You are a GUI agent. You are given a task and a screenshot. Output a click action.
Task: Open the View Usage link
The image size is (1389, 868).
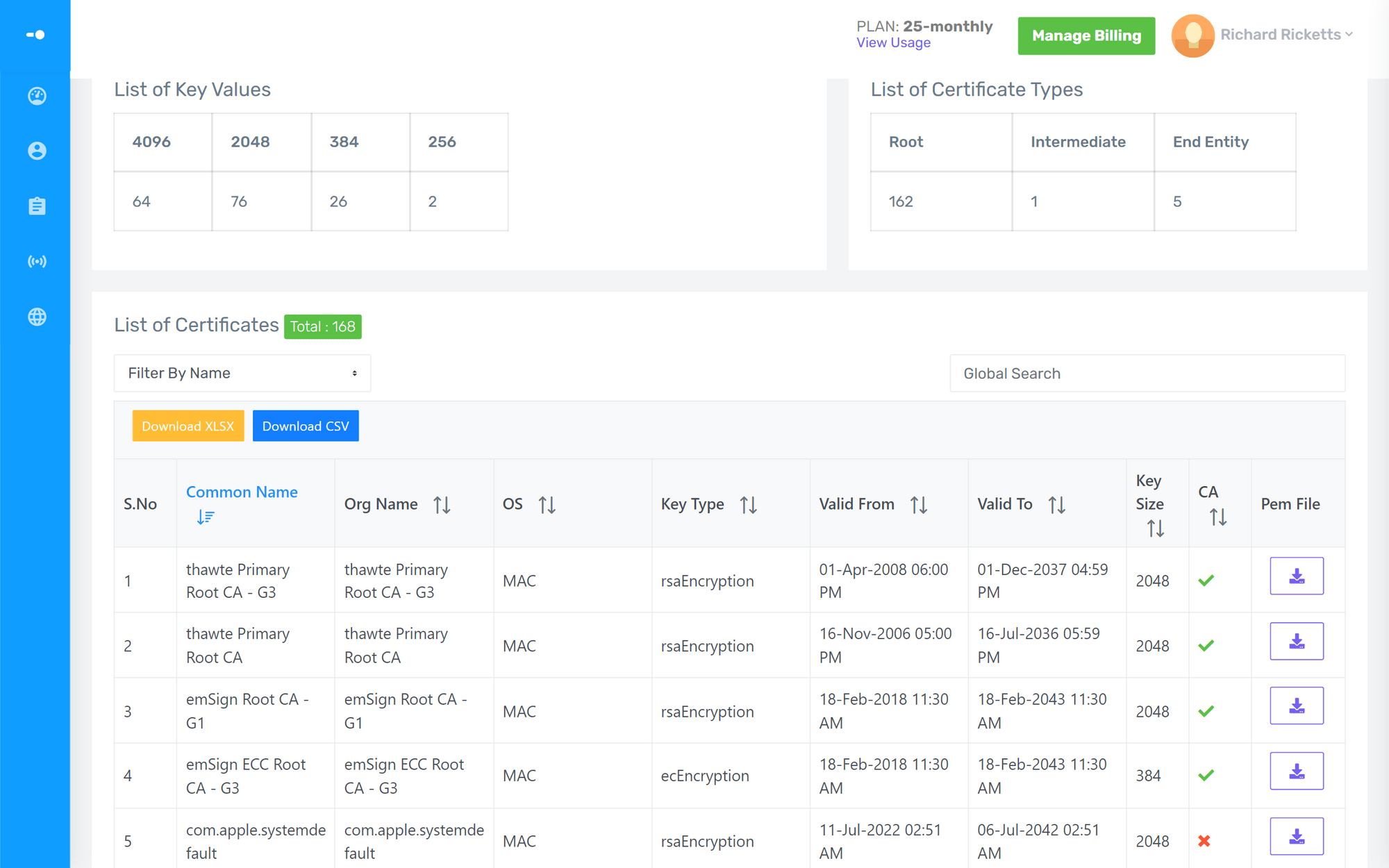pyautogui.click(x=892, y=43)
